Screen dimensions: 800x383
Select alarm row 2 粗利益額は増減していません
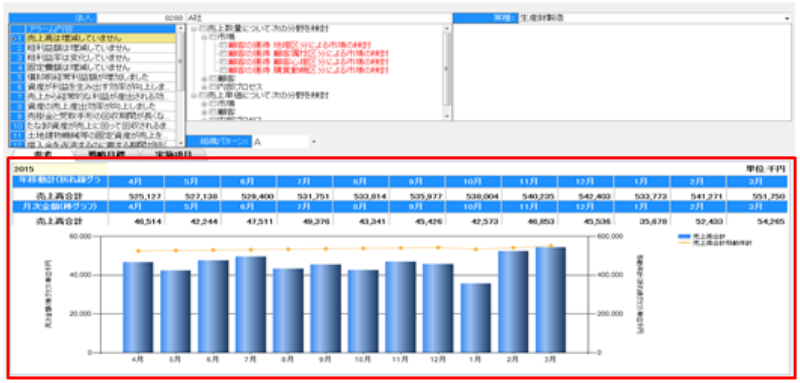(101, 48)
